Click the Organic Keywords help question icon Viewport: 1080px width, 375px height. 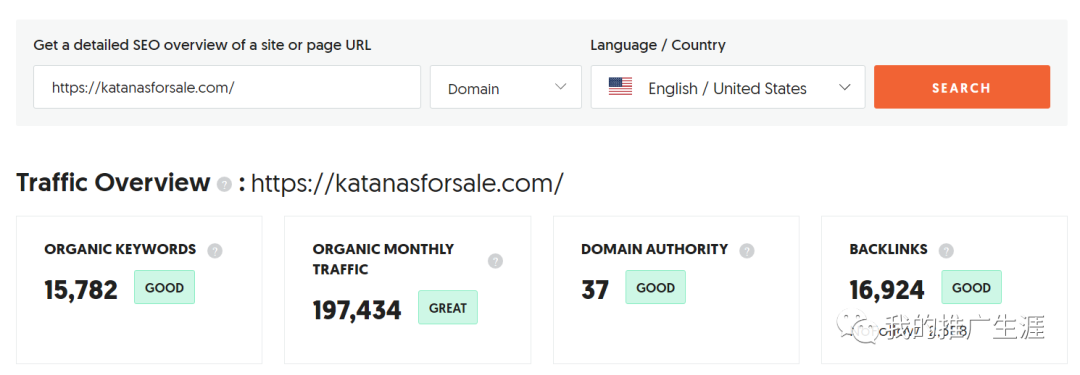215,251
